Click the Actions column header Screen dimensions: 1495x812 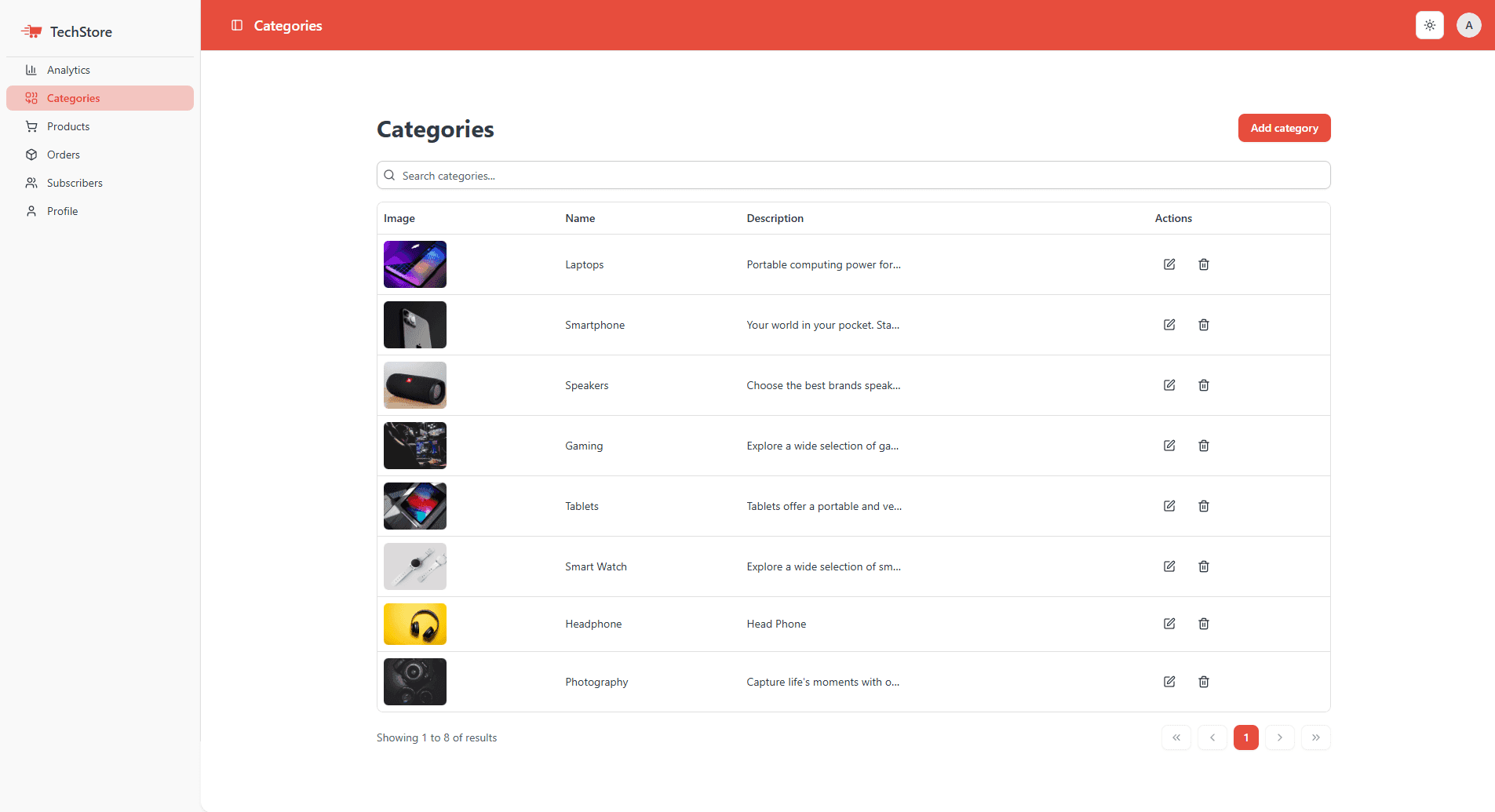(1173, 218)
